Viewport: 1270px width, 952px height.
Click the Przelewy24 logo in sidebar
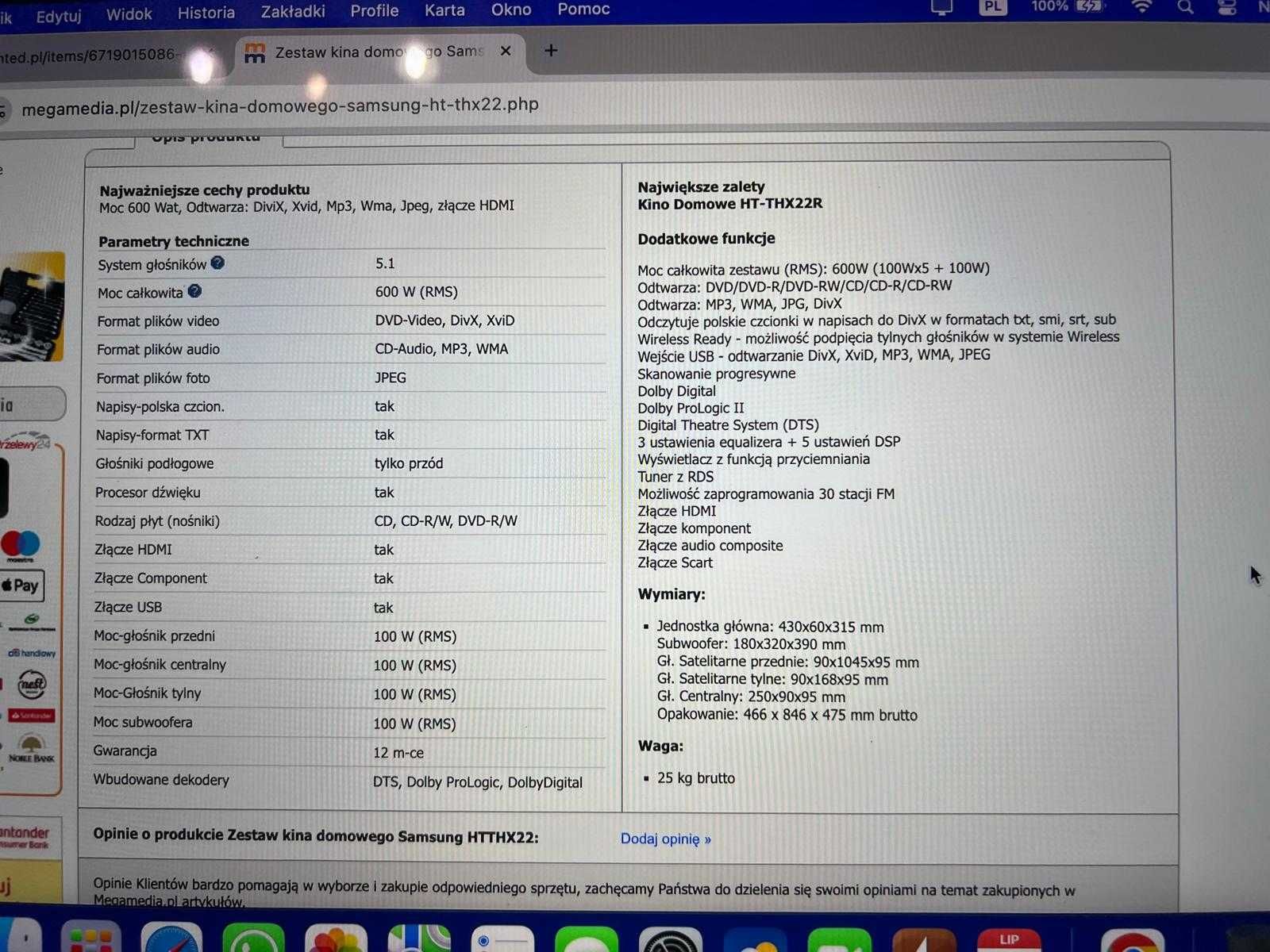[25, 443]
